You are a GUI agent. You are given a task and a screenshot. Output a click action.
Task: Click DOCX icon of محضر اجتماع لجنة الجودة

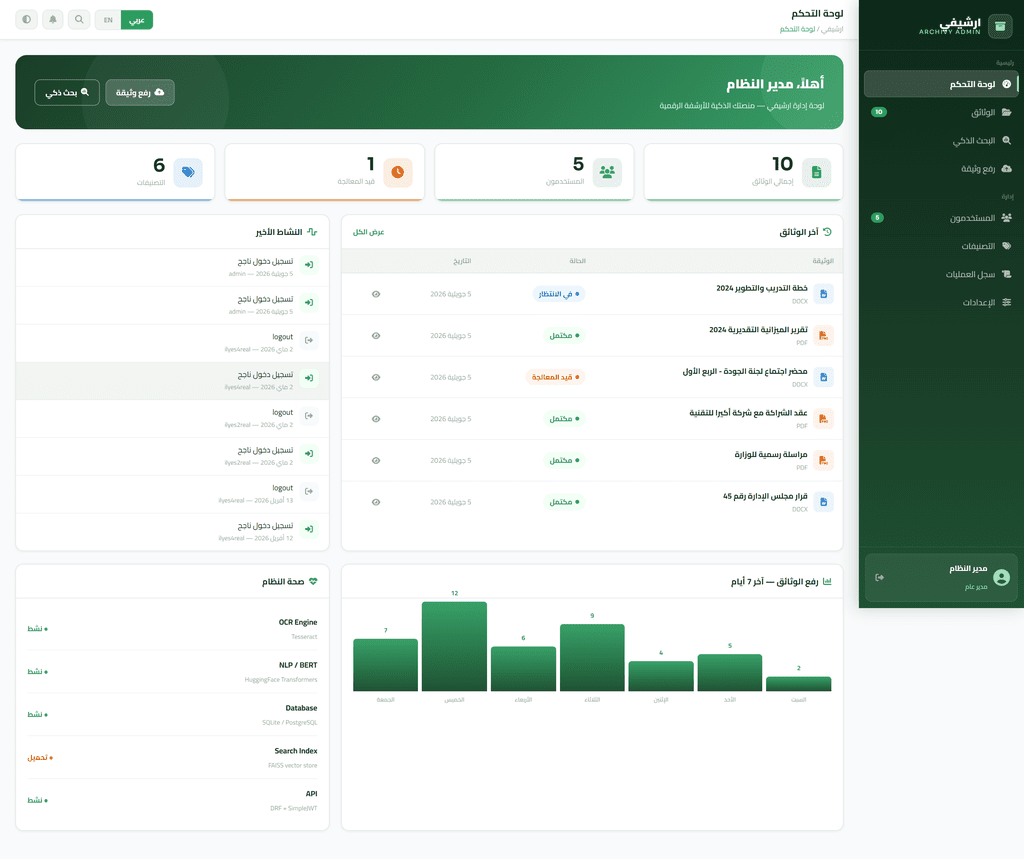pos(824,377)
